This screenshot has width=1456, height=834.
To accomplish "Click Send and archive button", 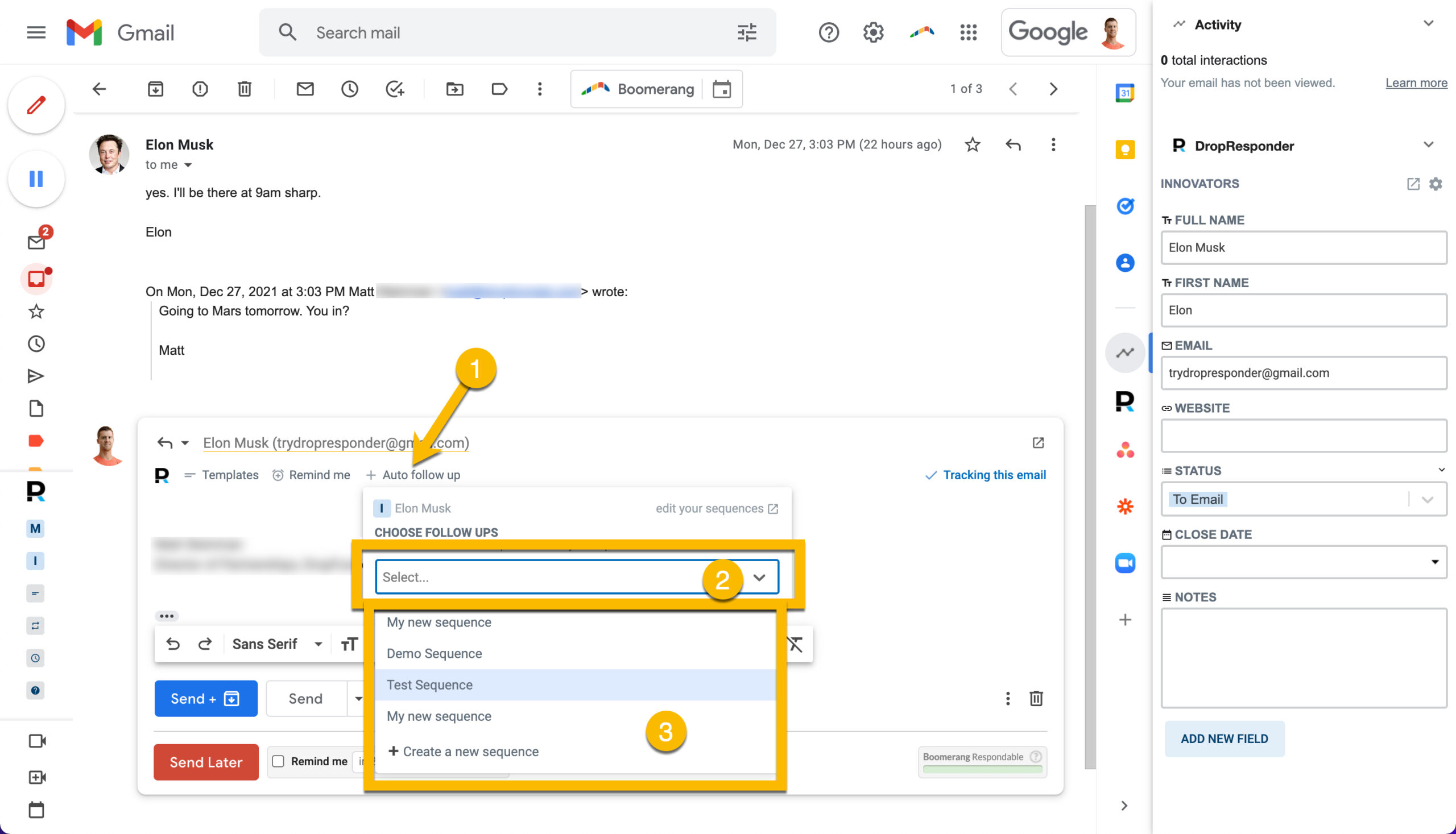I will pyautogui.click(x=206, y=698).
